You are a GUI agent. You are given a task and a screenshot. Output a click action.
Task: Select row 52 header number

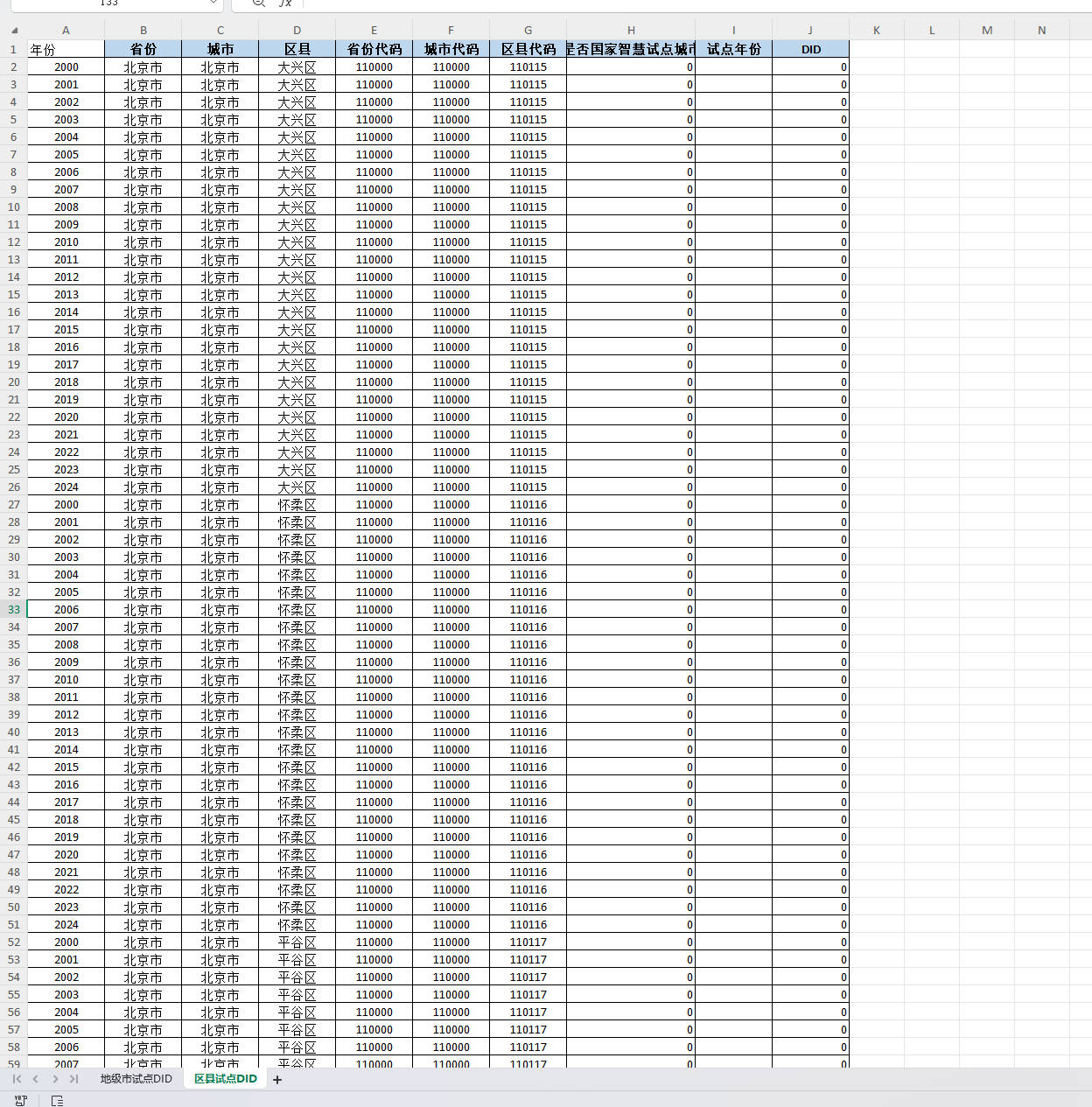14,942
